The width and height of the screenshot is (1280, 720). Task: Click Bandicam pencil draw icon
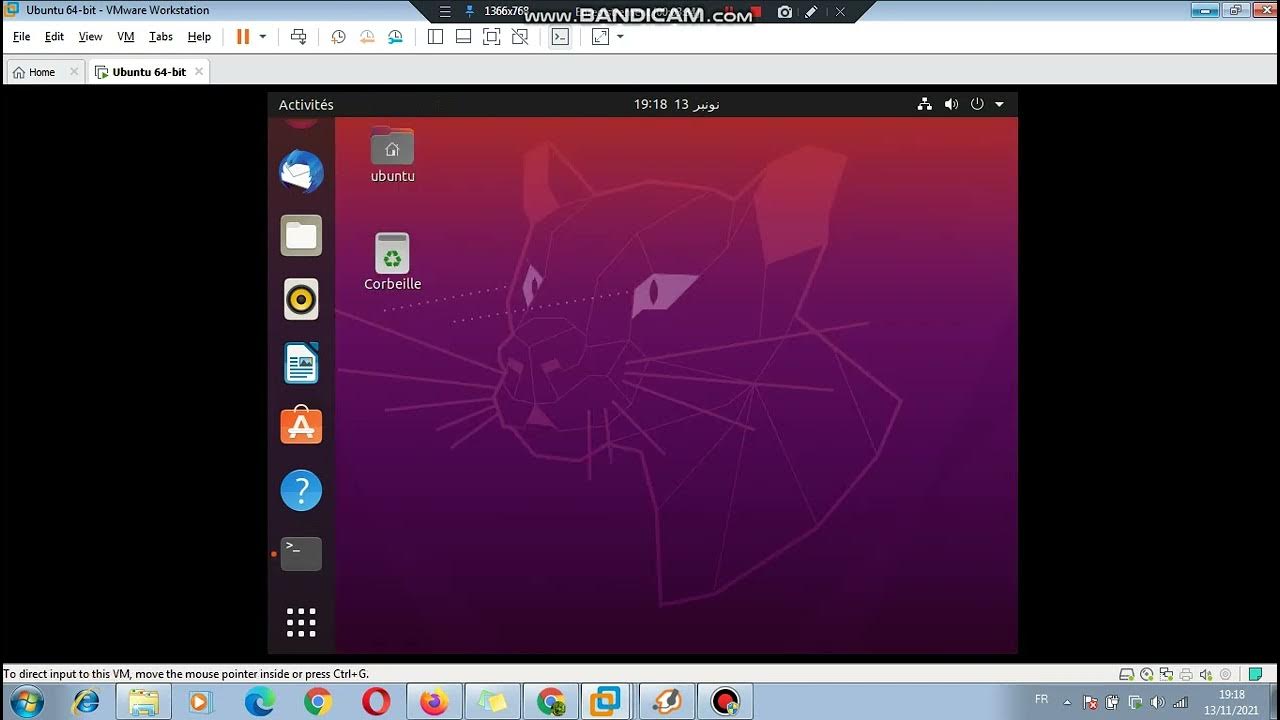pyautogui.click(x=811, y=12)
